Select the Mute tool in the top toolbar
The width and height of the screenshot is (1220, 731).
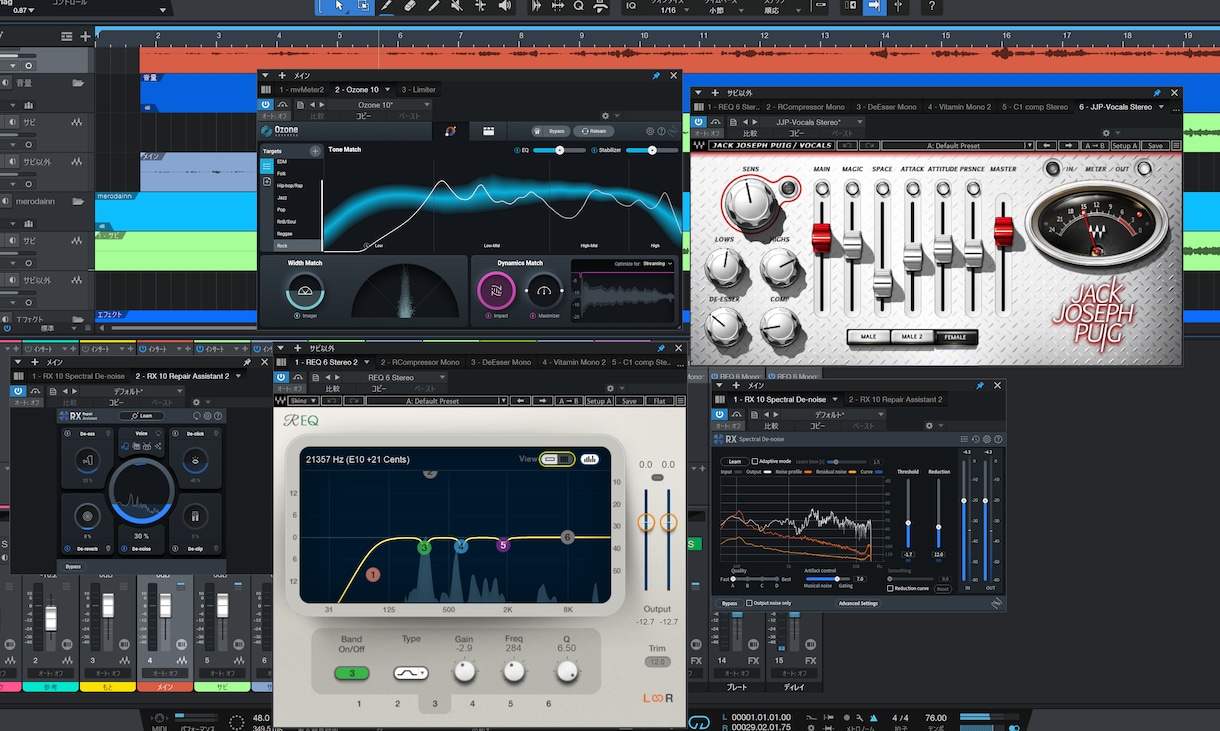click(457, 6)
